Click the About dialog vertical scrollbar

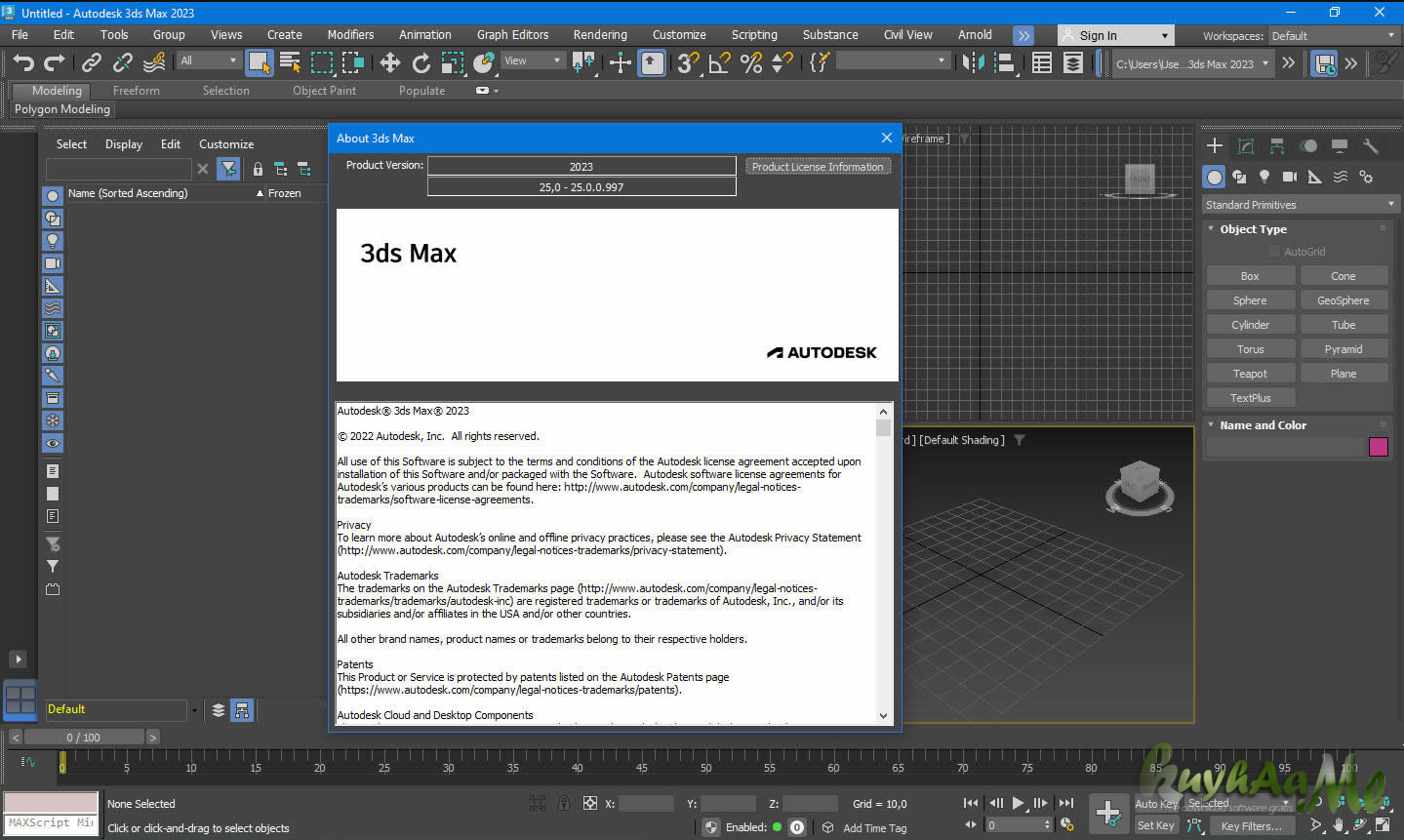pyautogui.click(x=883, y=564)
